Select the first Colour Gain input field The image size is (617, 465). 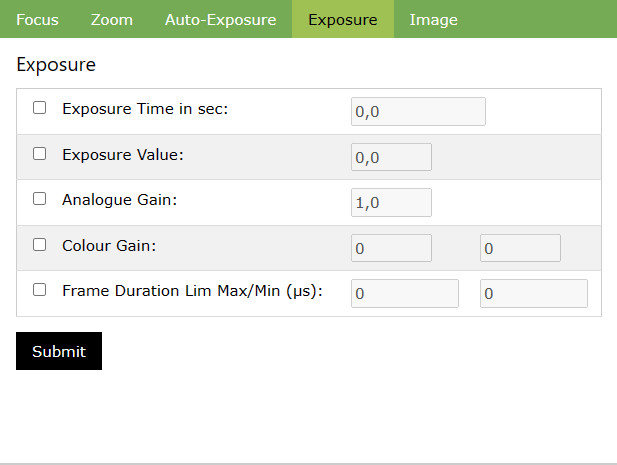pos(390,248)
